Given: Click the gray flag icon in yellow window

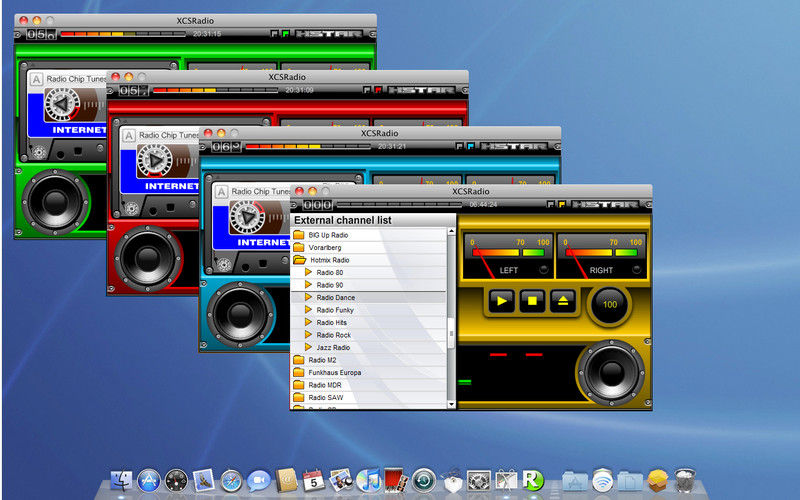Looking at the screenshot, I should [551, 205].
